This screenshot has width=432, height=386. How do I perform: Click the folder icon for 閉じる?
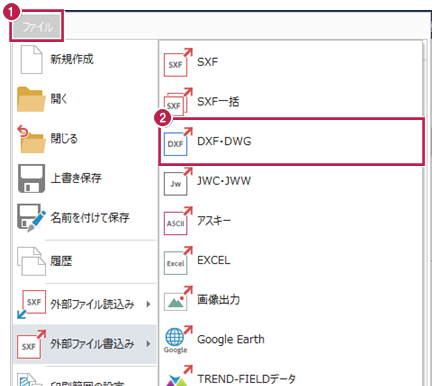click(x=31, y=139)
